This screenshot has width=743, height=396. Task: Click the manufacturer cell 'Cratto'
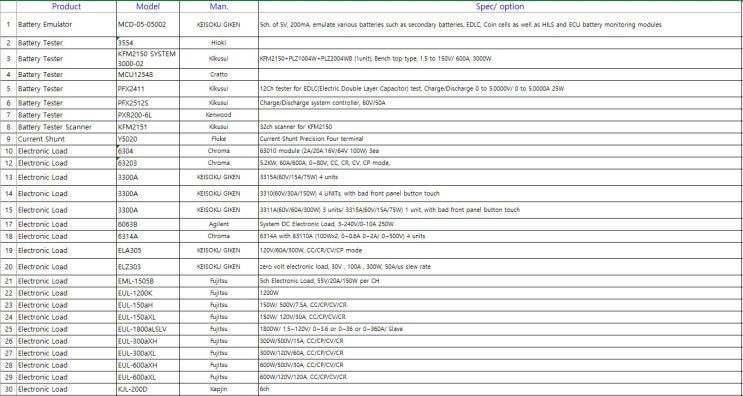[219, 75]
